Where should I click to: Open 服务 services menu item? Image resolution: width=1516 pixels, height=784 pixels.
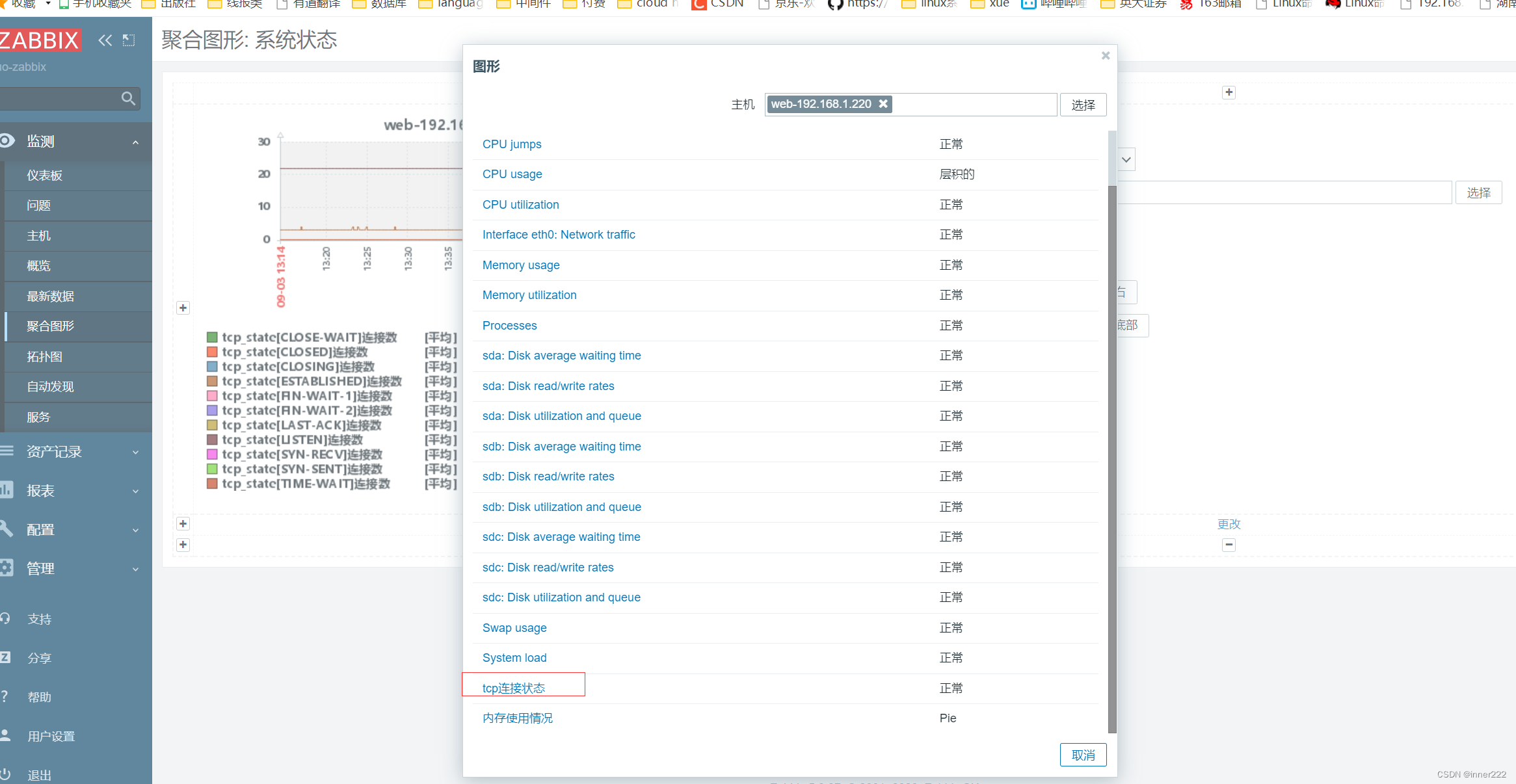point(38,417)
